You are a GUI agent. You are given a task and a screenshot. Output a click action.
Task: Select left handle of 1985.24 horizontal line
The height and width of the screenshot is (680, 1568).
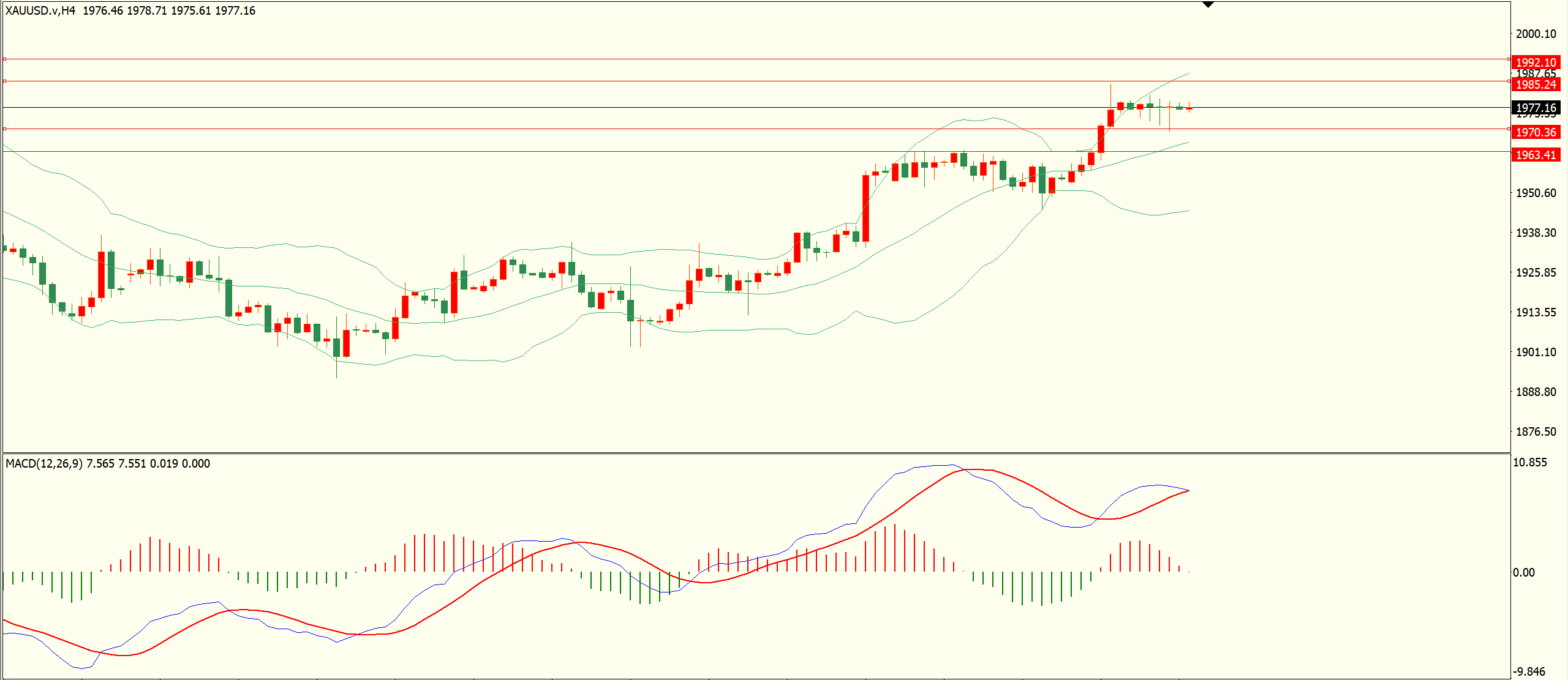4,81
